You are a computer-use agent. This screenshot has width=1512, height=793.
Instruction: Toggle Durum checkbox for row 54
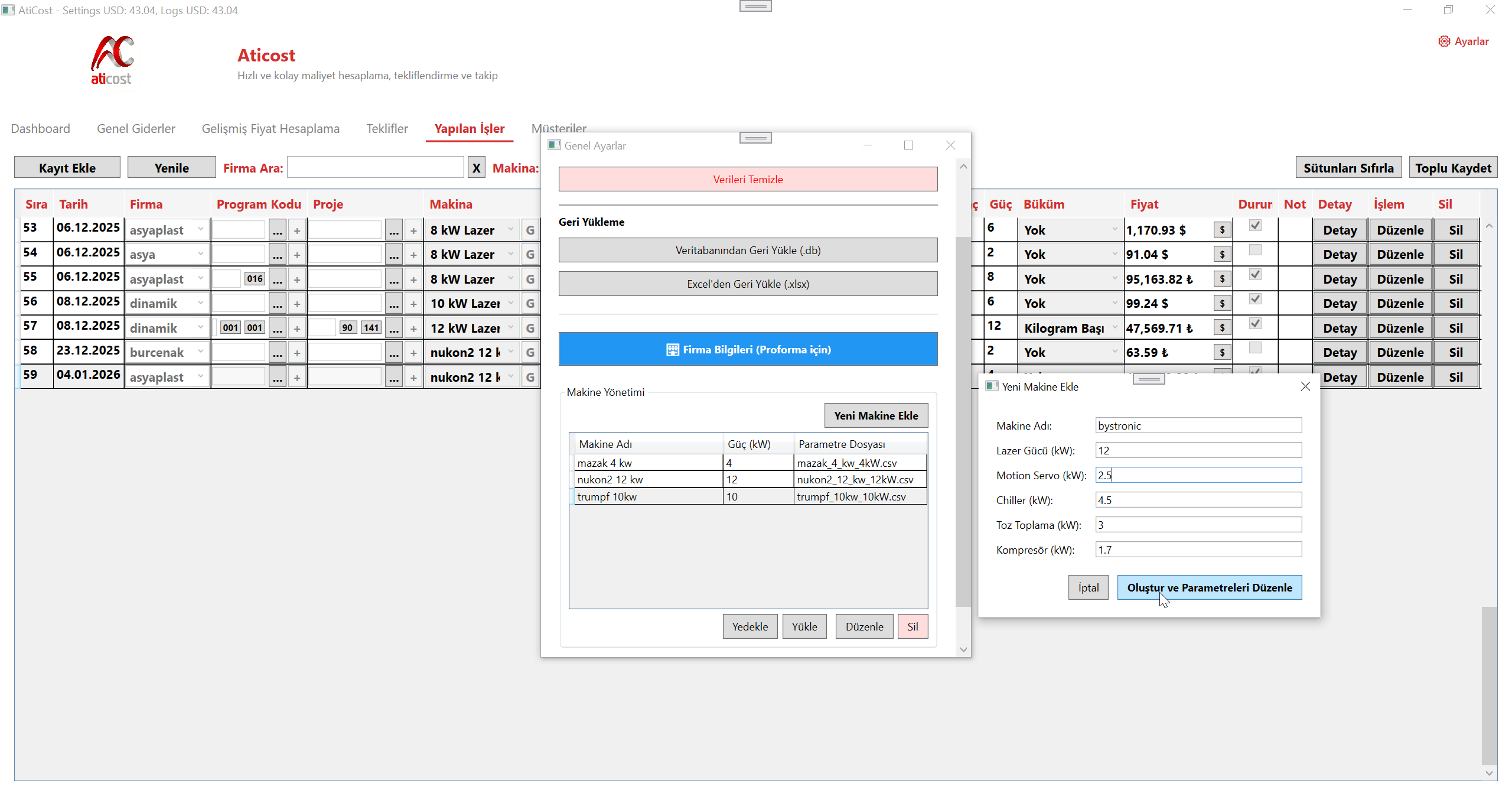point(1255,251)
